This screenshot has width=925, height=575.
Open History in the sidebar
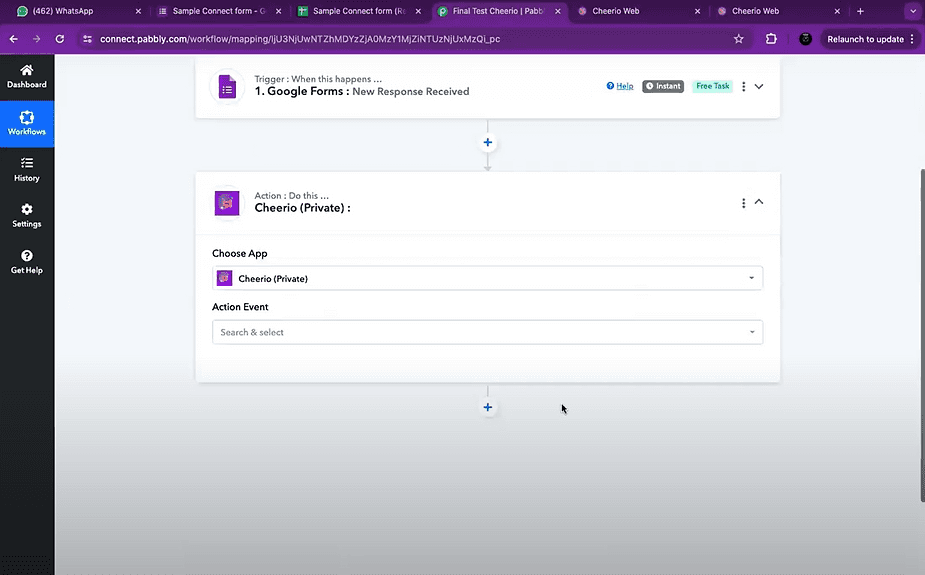pos(27,170)
